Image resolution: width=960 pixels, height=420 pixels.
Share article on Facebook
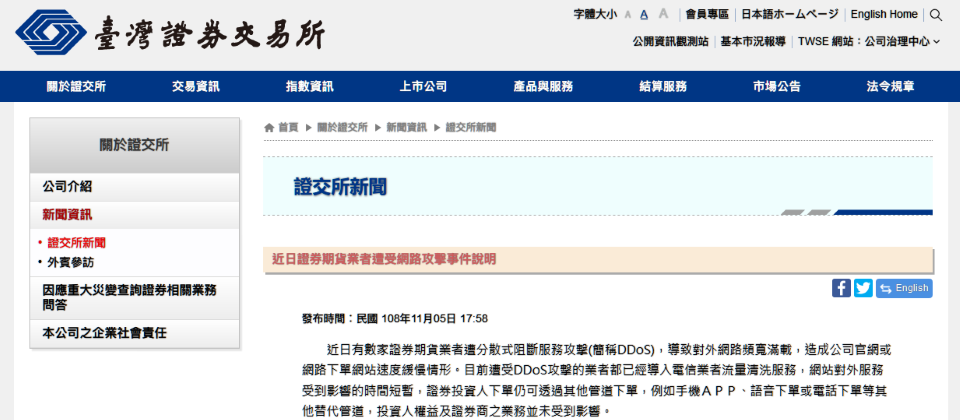coord(841,288)
